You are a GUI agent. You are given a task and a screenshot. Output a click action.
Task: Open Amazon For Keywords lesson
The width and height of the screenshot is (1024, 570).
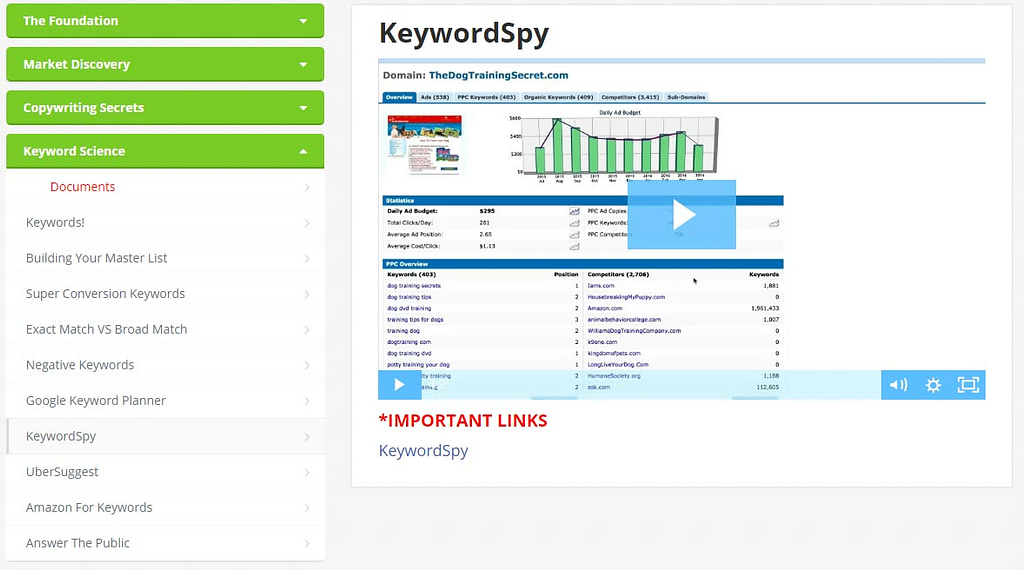click(165, 507)
